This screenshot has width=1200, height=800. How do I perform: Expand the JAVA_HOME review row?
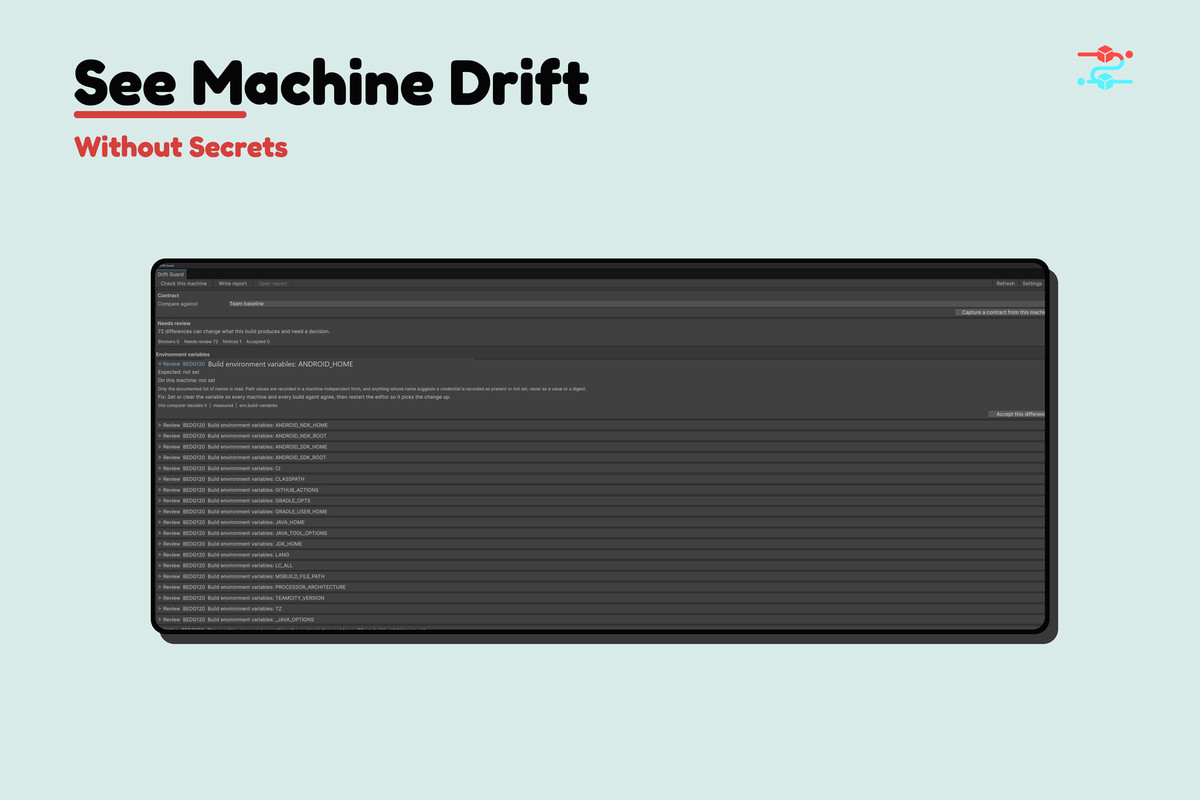point(600,522)
